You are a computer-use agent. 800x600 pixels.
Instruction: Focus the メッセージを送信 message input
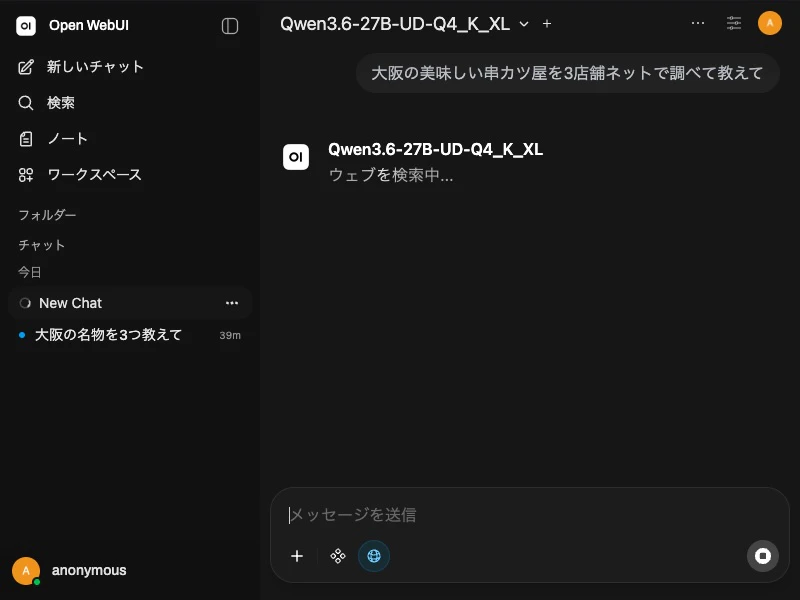pos(530,515)
